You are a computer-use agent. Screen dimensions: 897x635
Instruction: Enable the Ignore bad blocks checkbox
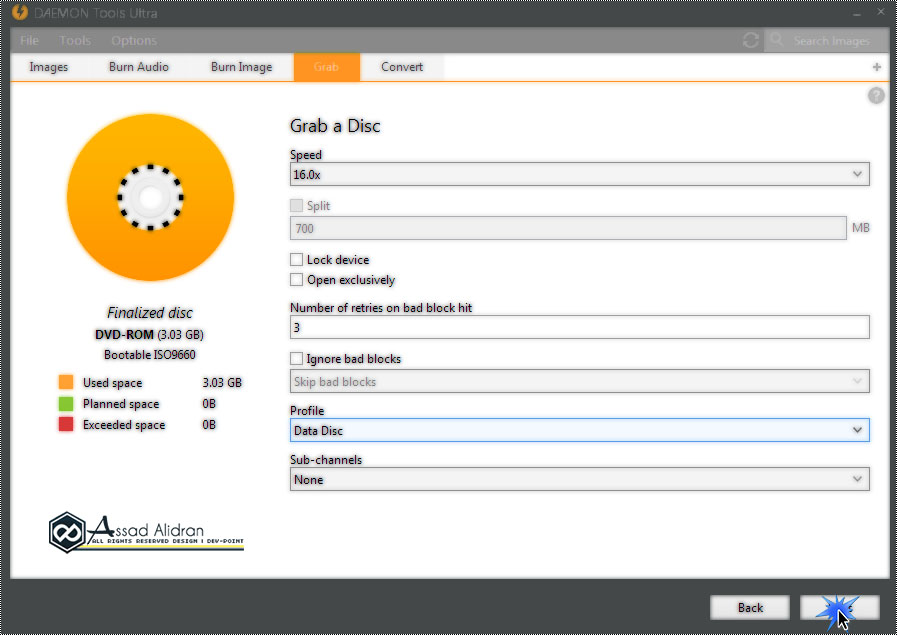click(x=296, y=359)
